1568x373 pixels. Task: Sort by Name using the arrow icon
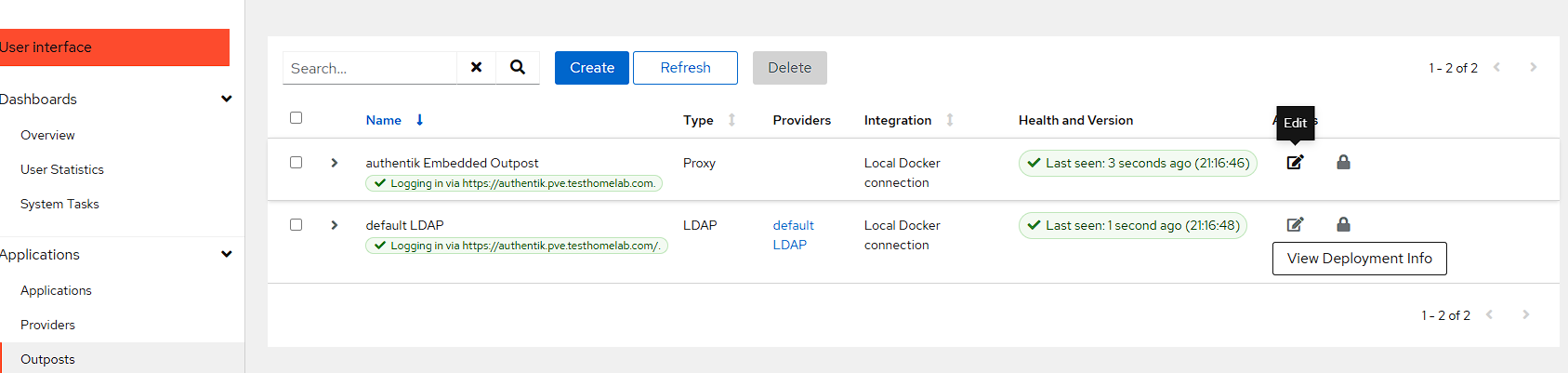pyautogui.click(x=420, y=120)
